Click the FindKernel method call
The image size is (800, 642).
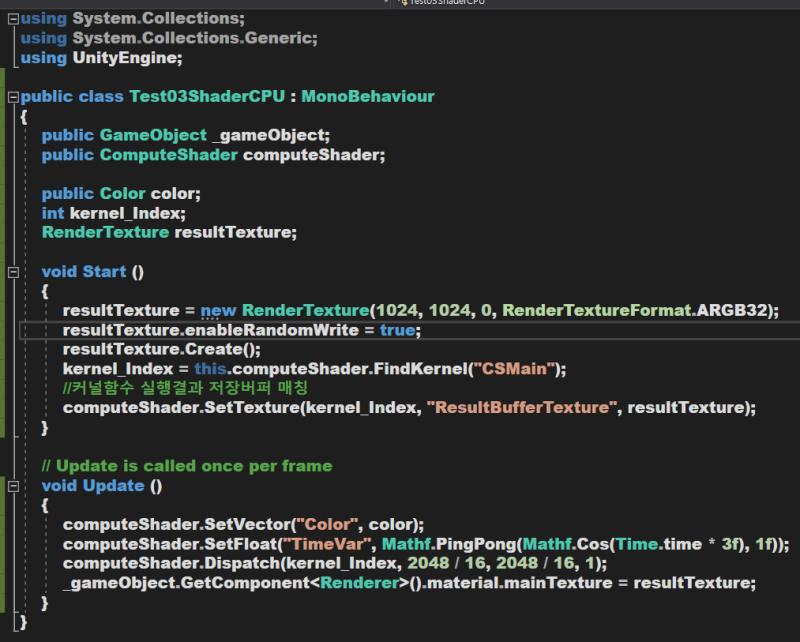pyautogui.click(x=420, y=368)
